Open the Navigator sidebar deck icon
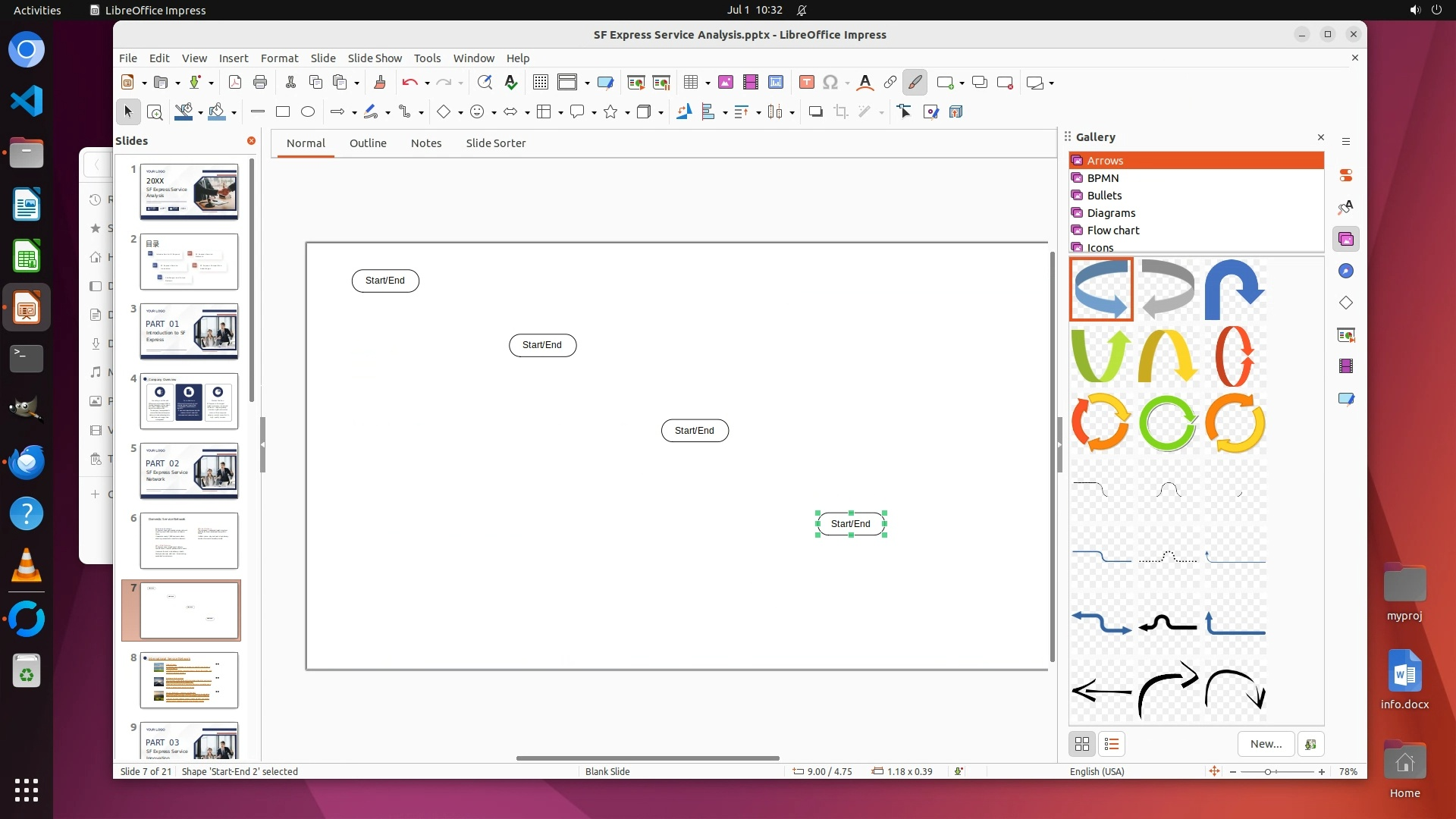The image size is (1456, 819). coord(1346,271)
